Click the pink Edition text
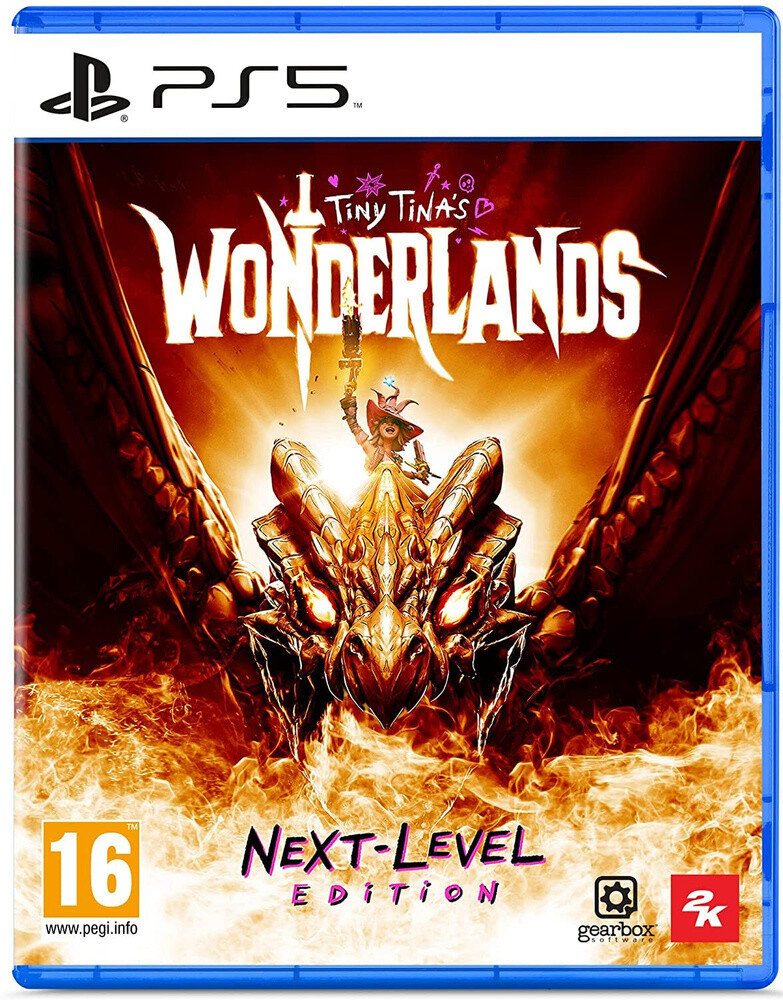 (x=395, y=892)
